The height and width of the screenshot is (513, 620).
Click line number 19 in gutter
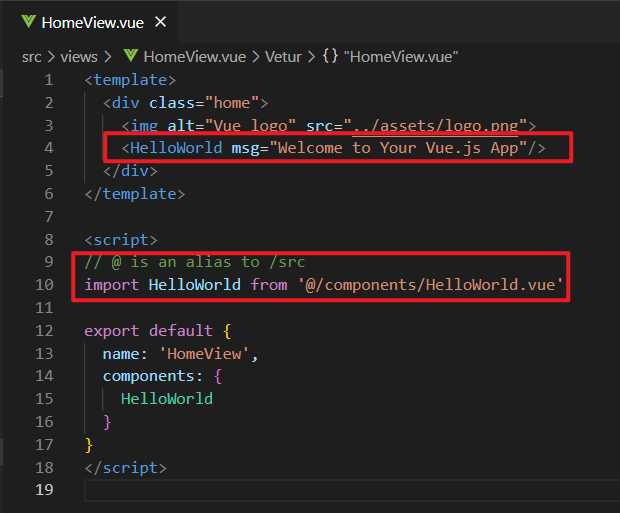click(44, 490)
